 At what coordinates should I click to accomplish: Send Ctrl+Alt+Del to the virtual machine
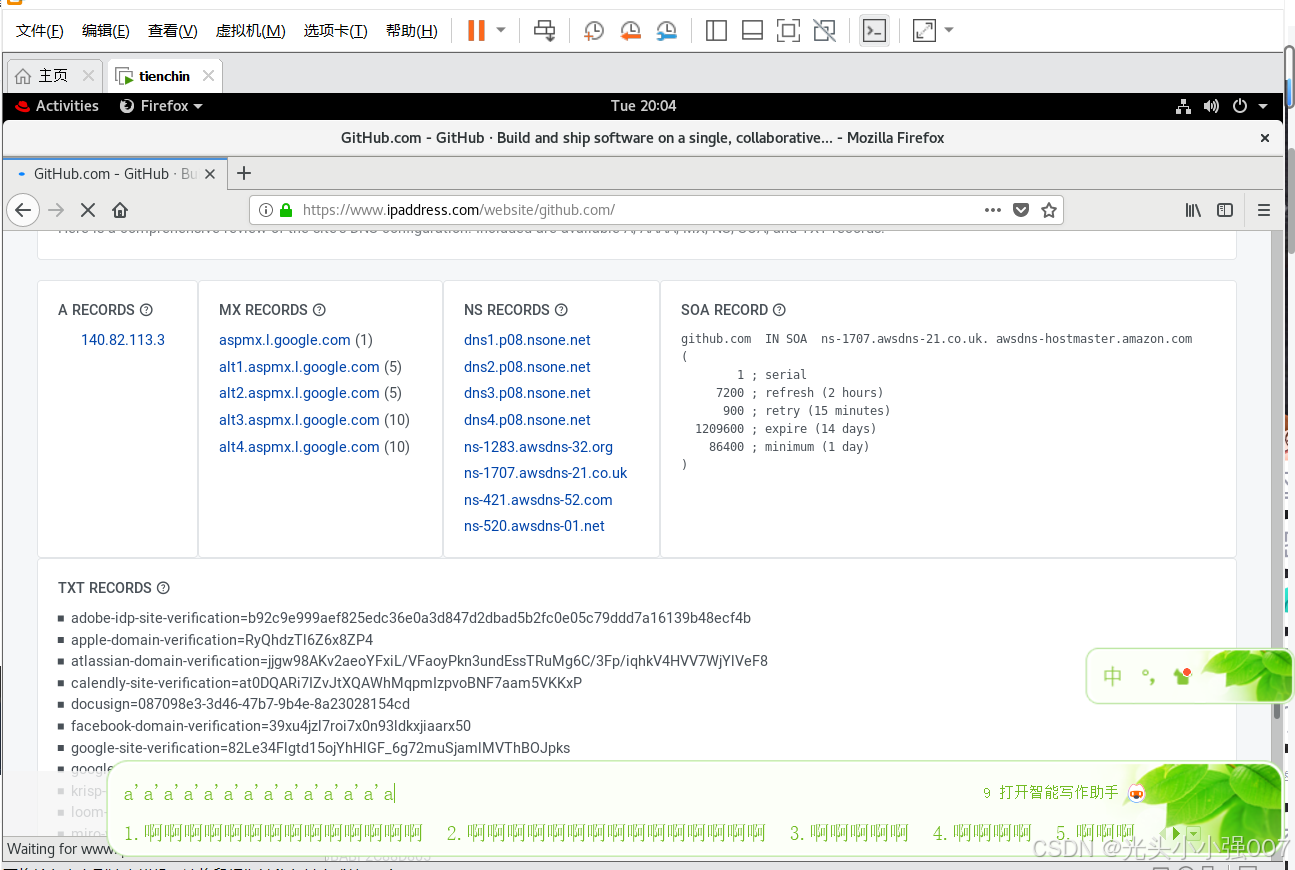pyautogui.click(x=544, y=31)
